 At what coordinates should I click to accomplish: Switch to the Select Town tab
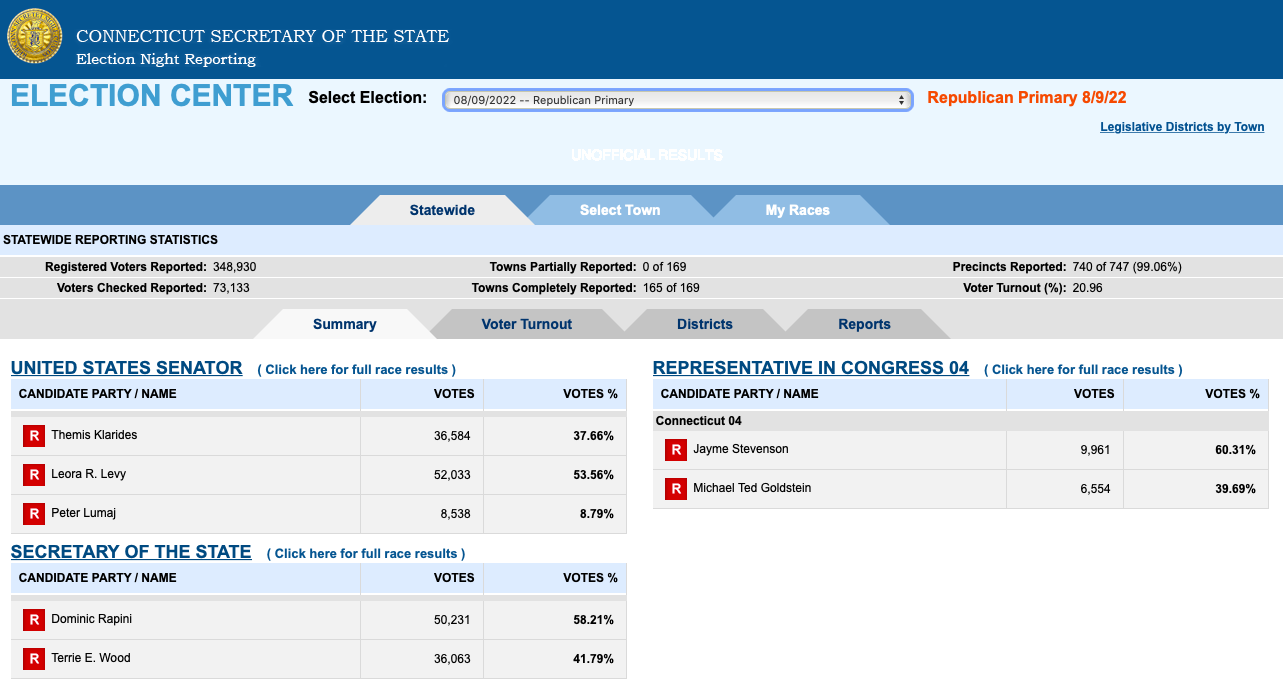coord(620,209)
